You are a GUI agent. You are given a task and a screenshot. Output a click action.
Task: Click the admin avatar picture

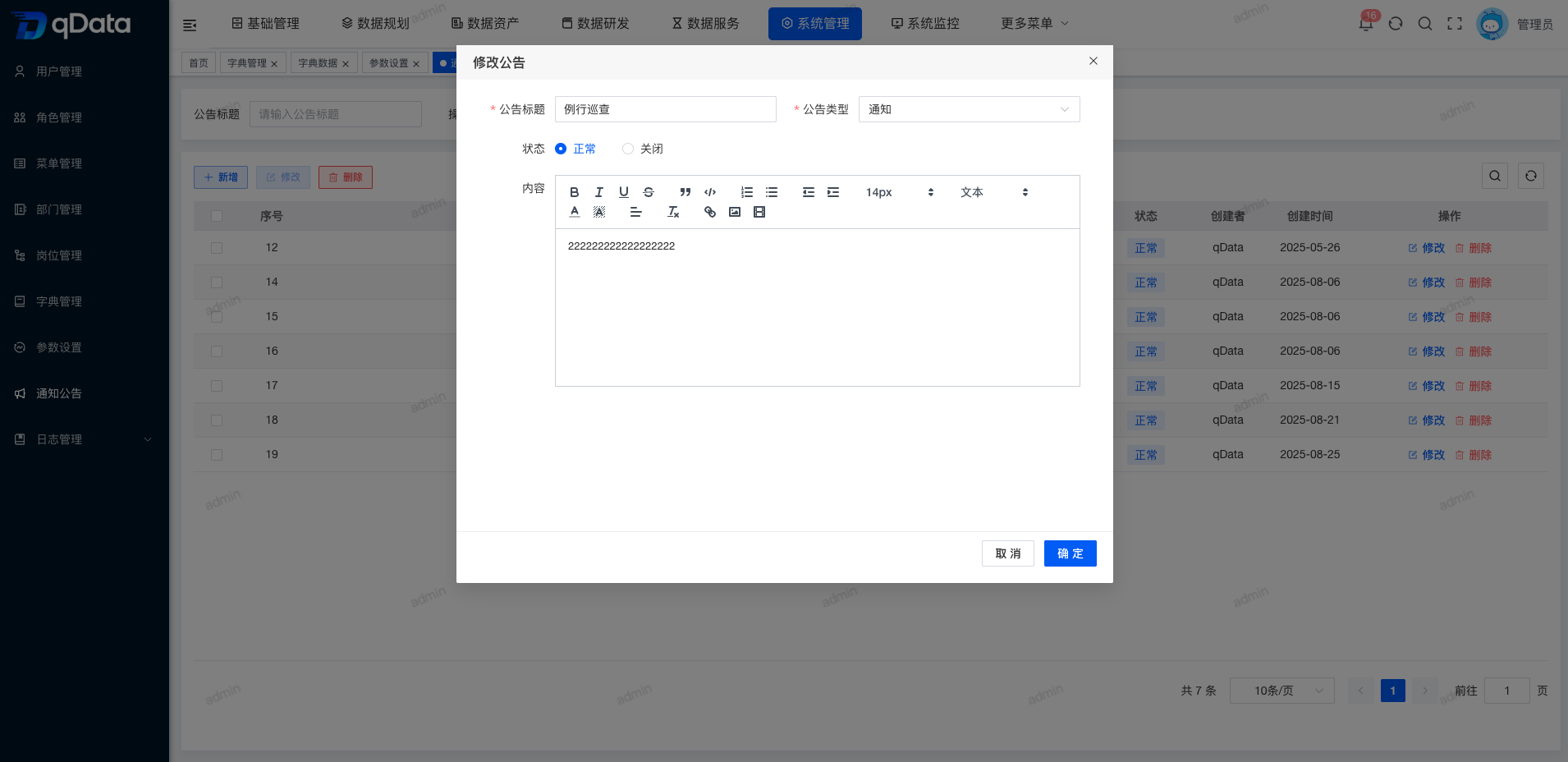tap(1492, 24)
